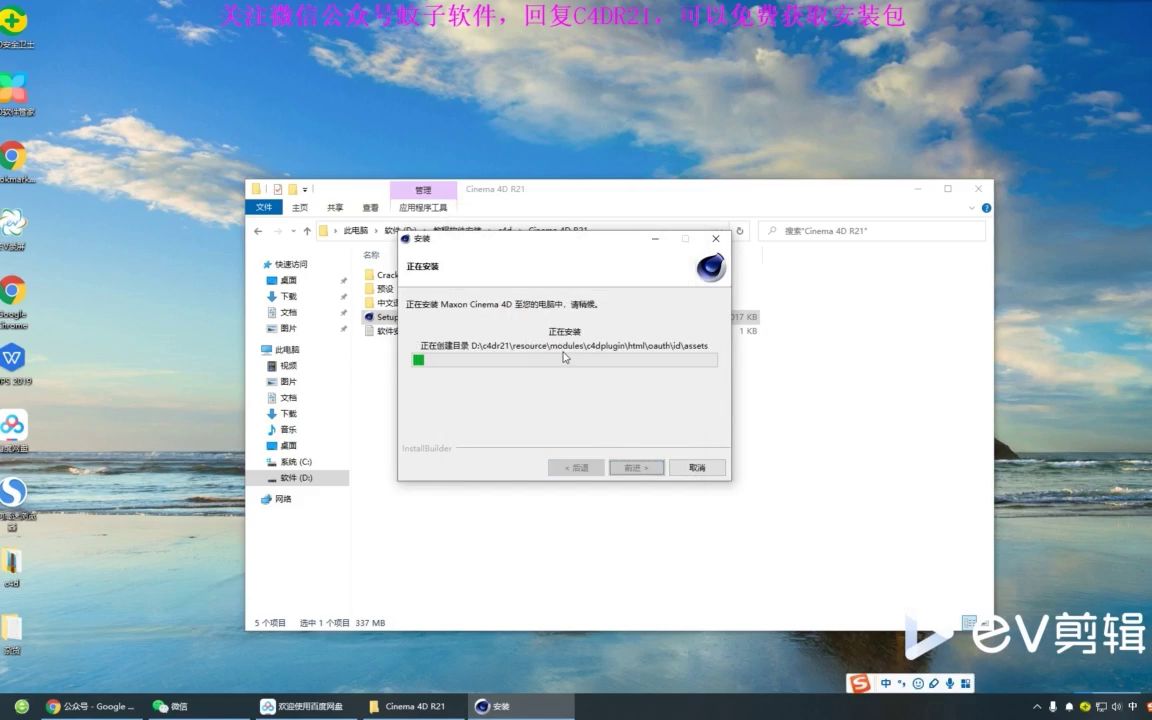1152x720 pixels.
Task: Click the Cancel (取消) button in installer
Action: [697, 467]
